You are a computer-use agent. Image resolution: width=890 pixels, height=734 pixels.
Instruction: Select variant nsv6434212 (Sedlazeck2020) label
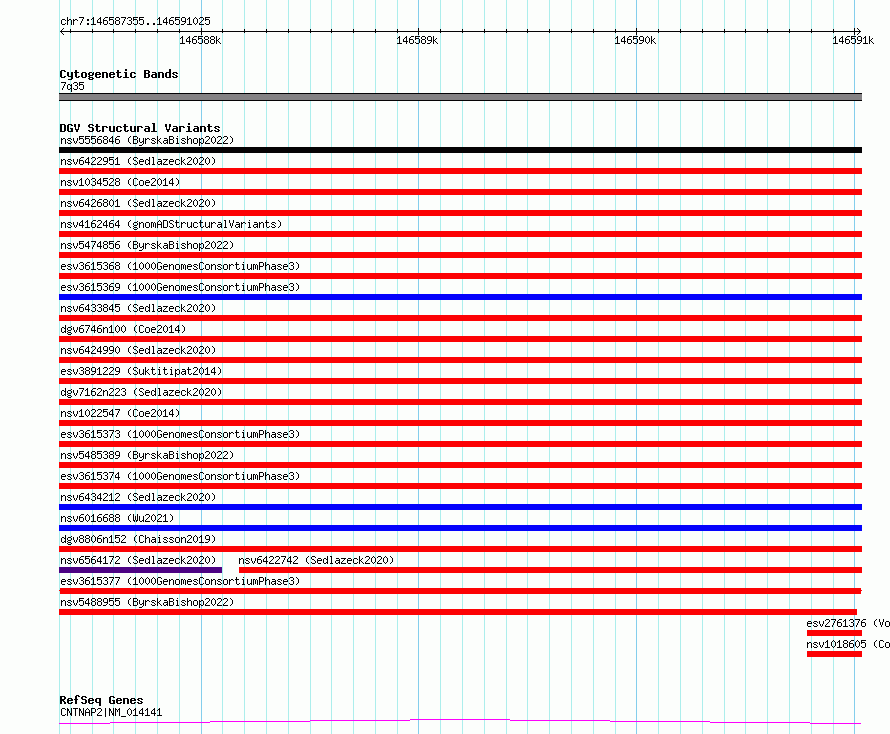138,497
